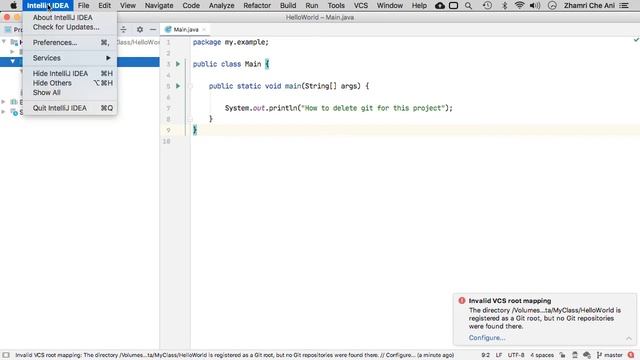Click the expand/collapse all icon in Project toolbar

[x=123, y=29]
